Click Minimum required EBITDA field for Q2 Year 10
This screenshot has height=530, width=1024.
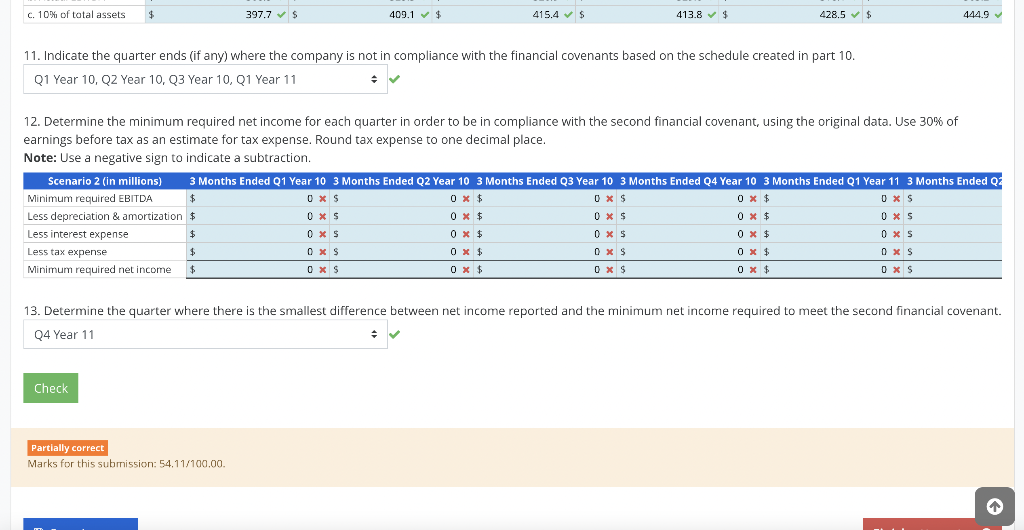click(400, 198)
